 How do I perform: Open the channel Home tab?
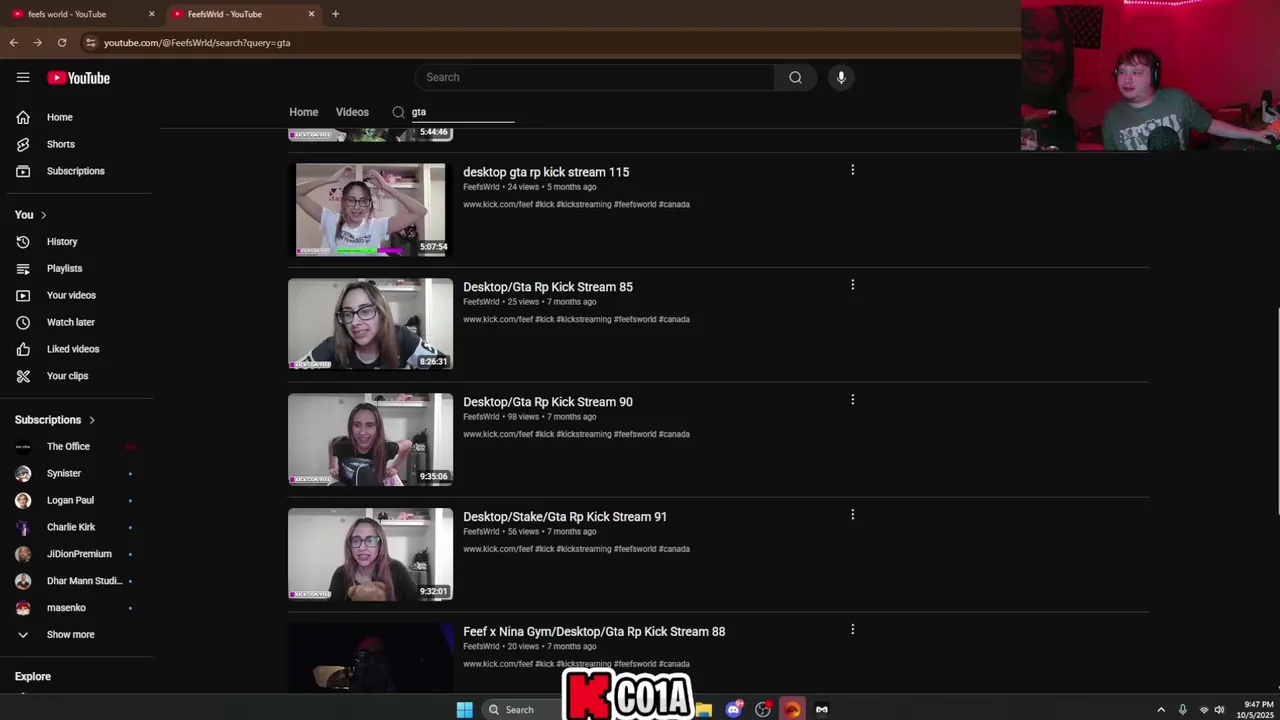pos(304,112)
